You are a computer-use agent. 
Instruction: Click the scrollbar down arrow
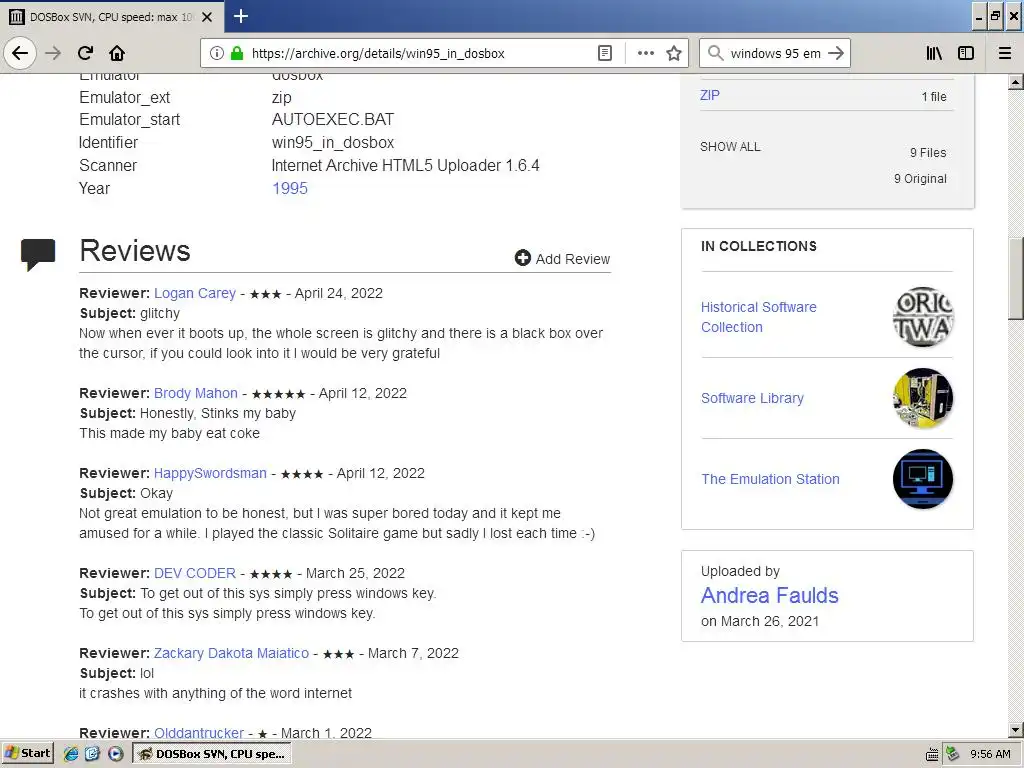[x=1016, y=730]
